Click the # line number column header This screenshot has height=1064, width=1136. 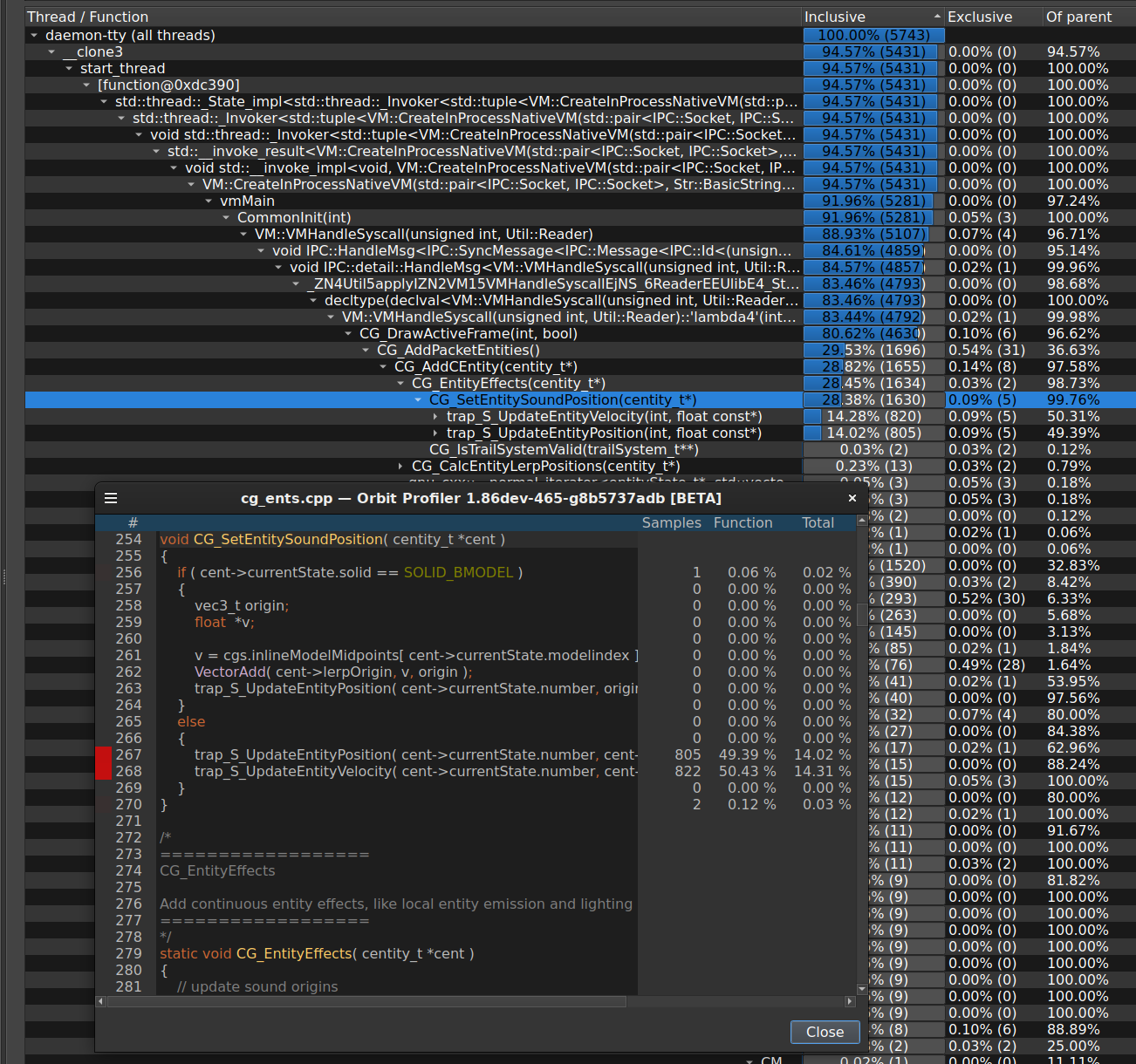(x=133, y=523)
